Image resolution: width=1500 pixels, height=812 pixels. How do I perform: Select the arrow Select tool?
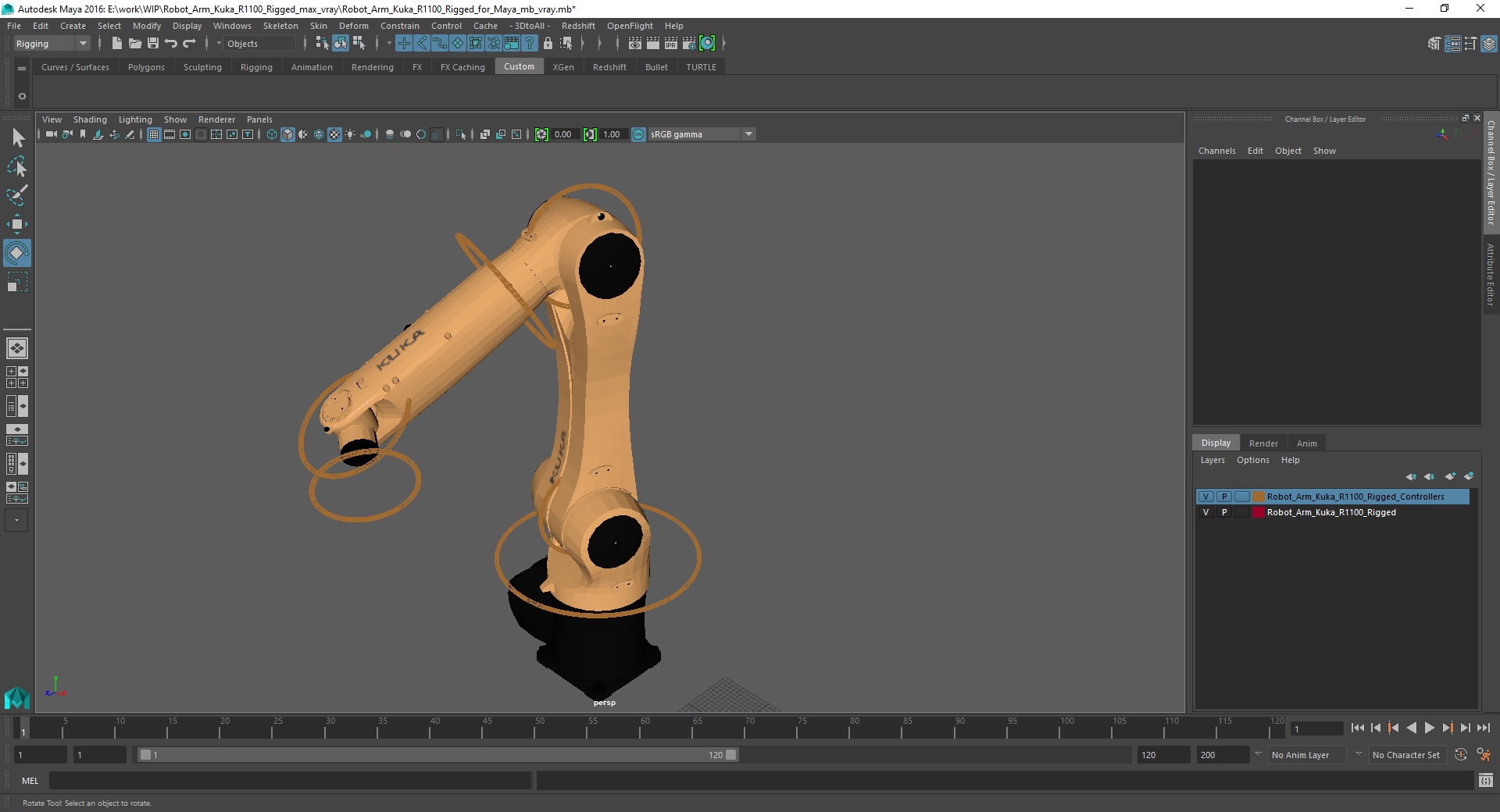click(x=17, y=138)
